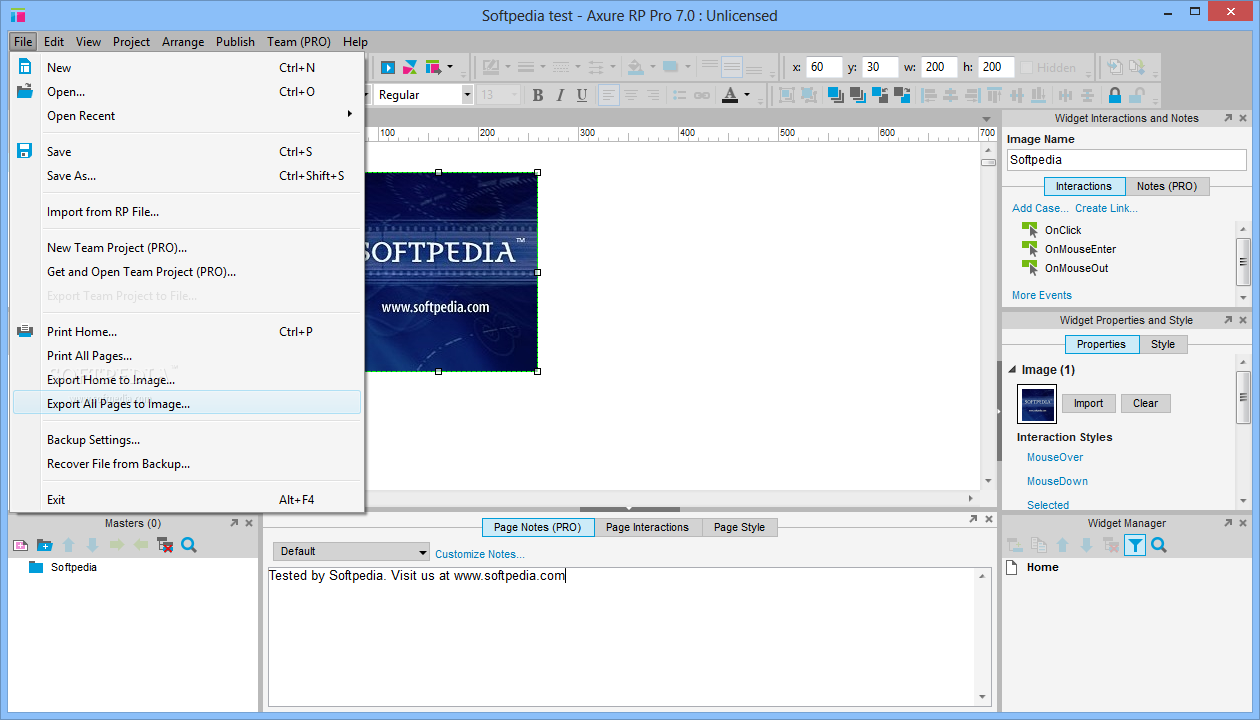Click search icon in Widget Manager

click(x=1159, y=545)
